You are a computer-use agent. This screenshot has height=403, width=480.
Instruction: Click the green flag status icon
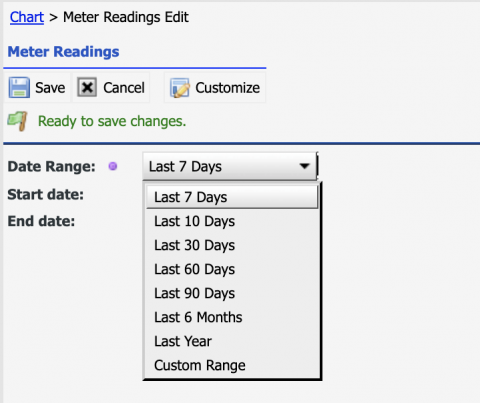click(x=17, y=121)
